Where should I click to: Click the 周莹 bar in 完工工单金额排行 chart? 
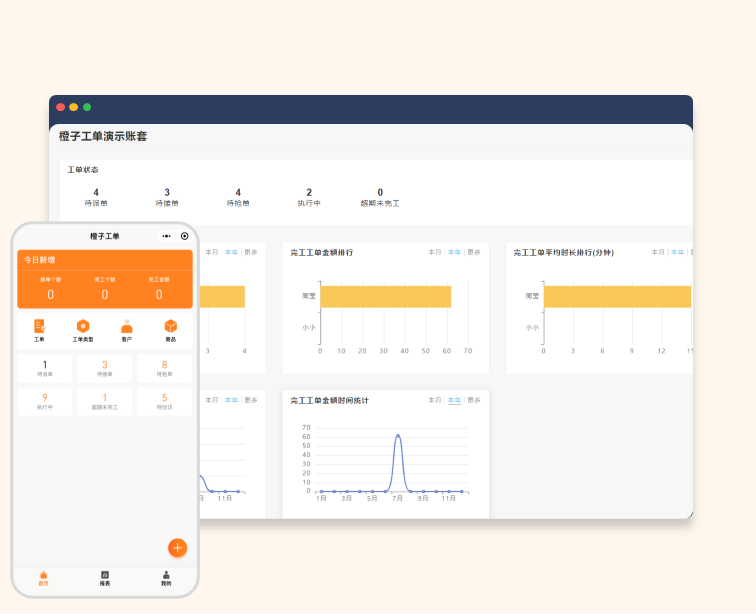(x=386, y=297)
